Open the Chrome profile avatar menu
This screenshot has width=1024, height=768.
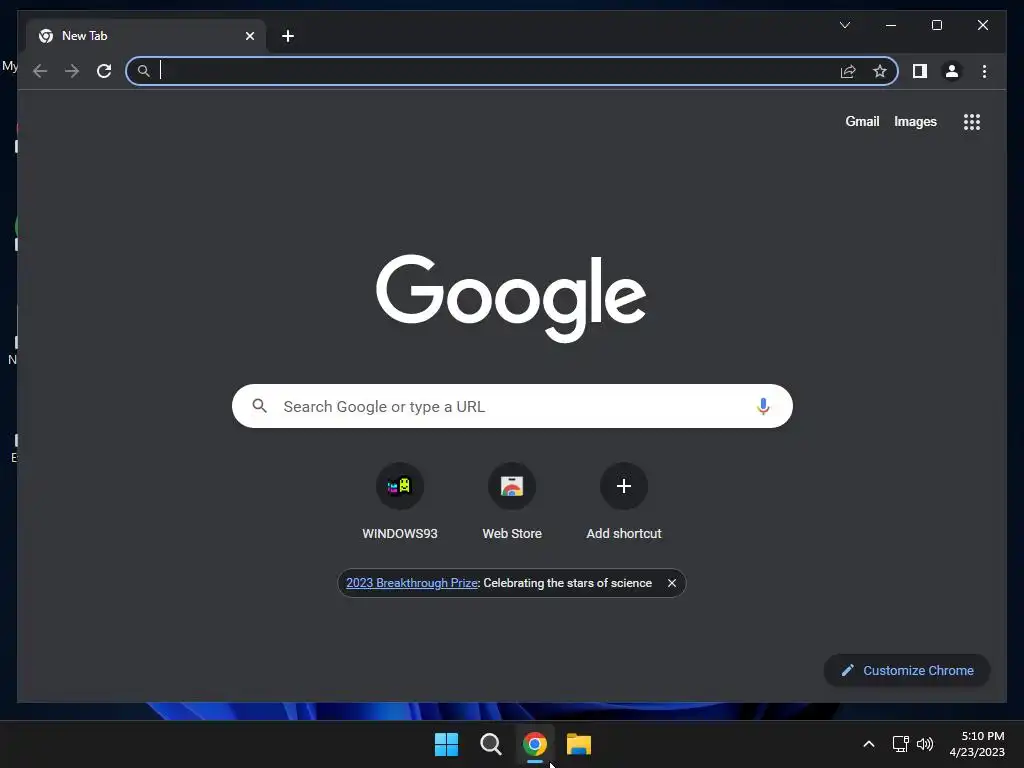tap(952, 71)
